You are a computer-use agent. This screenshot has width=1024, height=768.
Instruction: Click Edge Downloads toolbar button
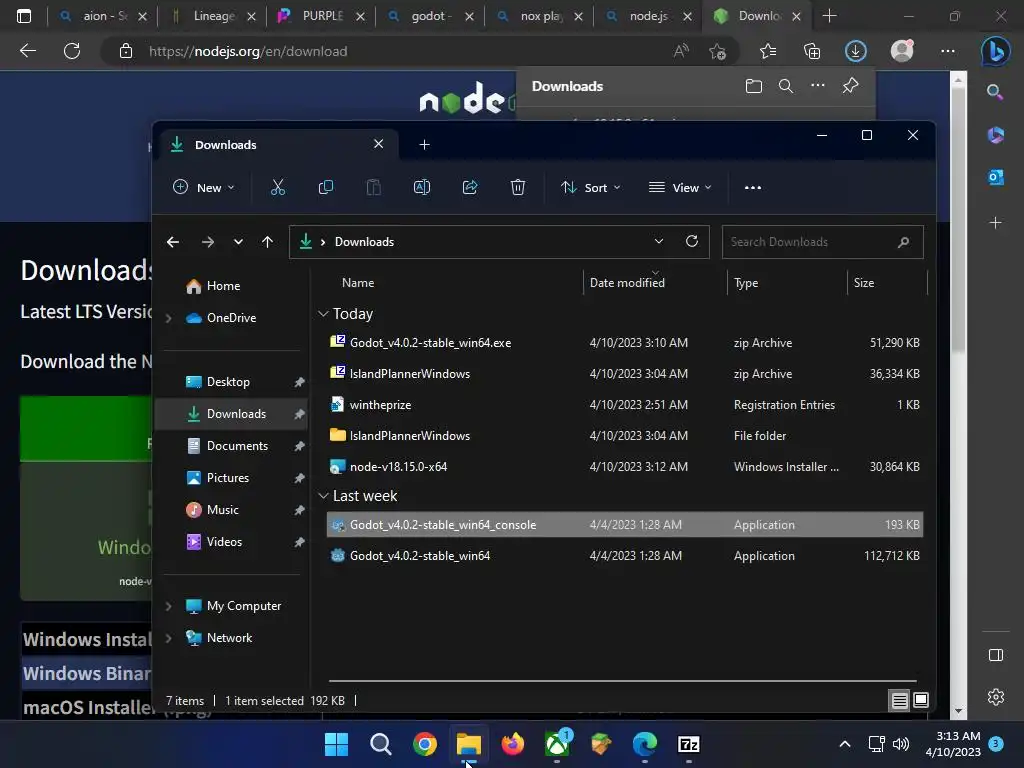pyautogui.click(x=856, y=51)
